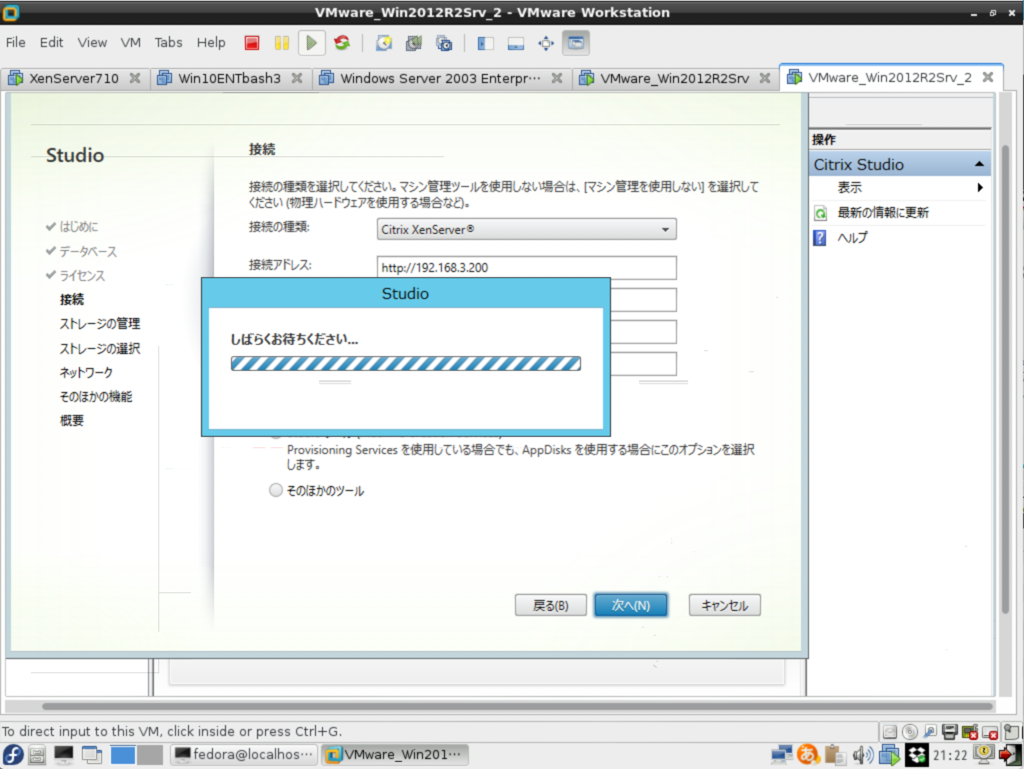The height and width of the screenshot is (769, 1024).
Task: Click VMware_Win201 taskbar window button
Action: [394, 755]
